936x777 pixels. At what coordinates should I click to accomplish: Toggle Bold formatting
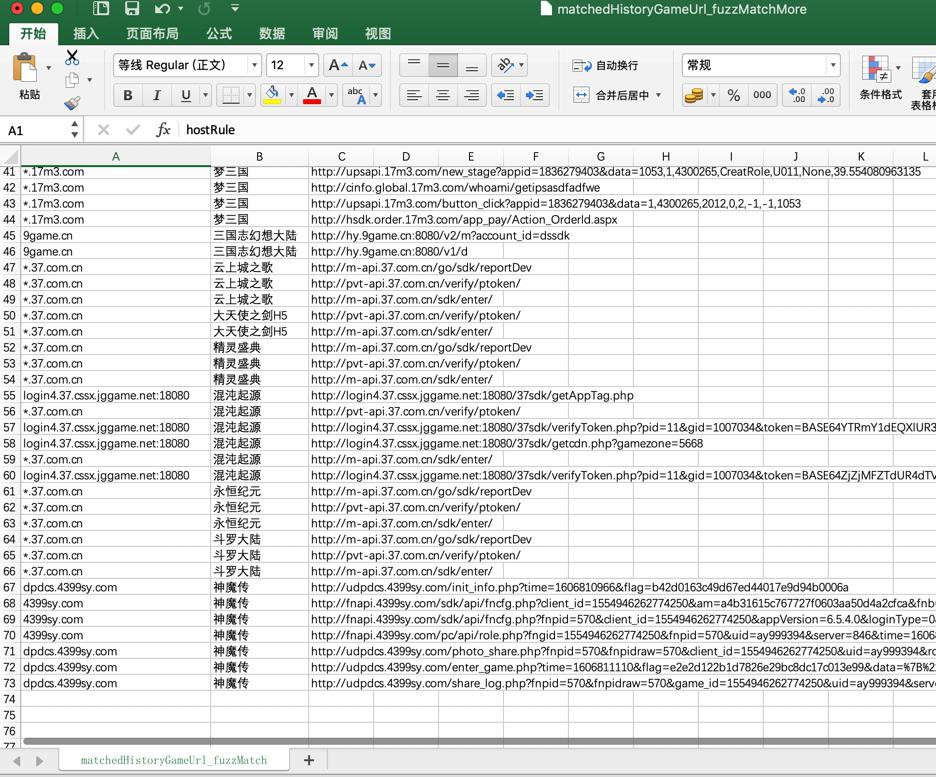[127, 95]
